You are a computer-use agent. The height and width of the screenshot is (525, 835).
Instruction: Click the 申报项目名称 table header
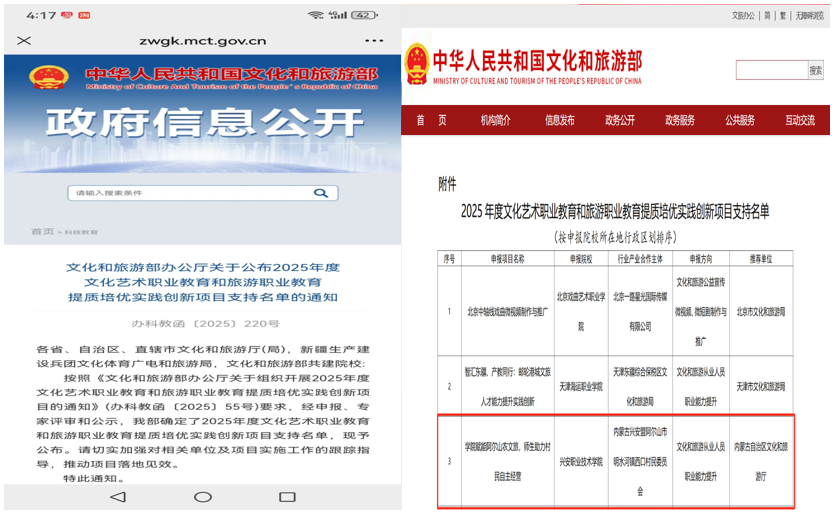tap(507, 259)
